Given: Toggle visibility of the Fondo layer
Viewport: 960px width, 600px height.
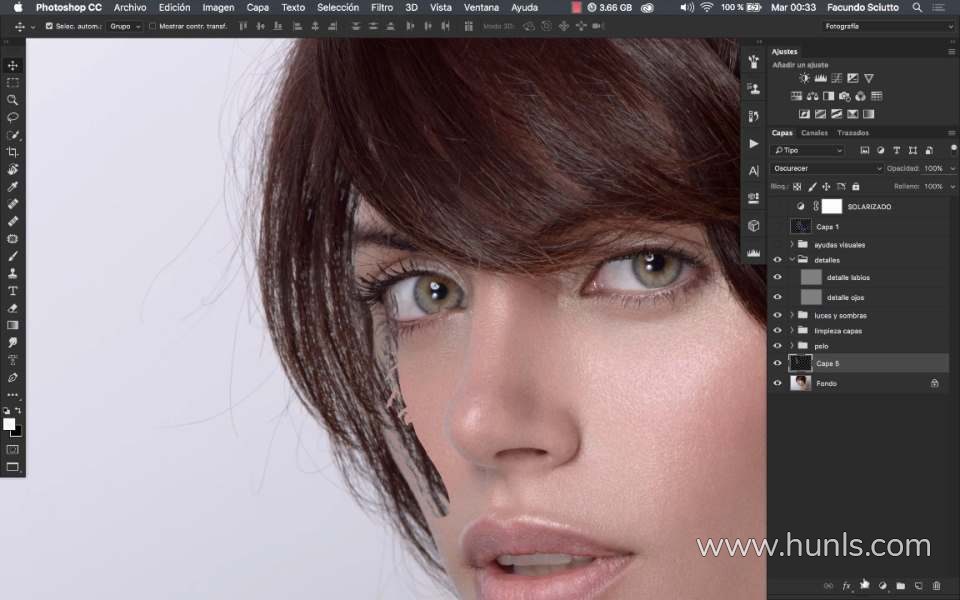Looking at the screenshot, I should click(x=777, y=383).
